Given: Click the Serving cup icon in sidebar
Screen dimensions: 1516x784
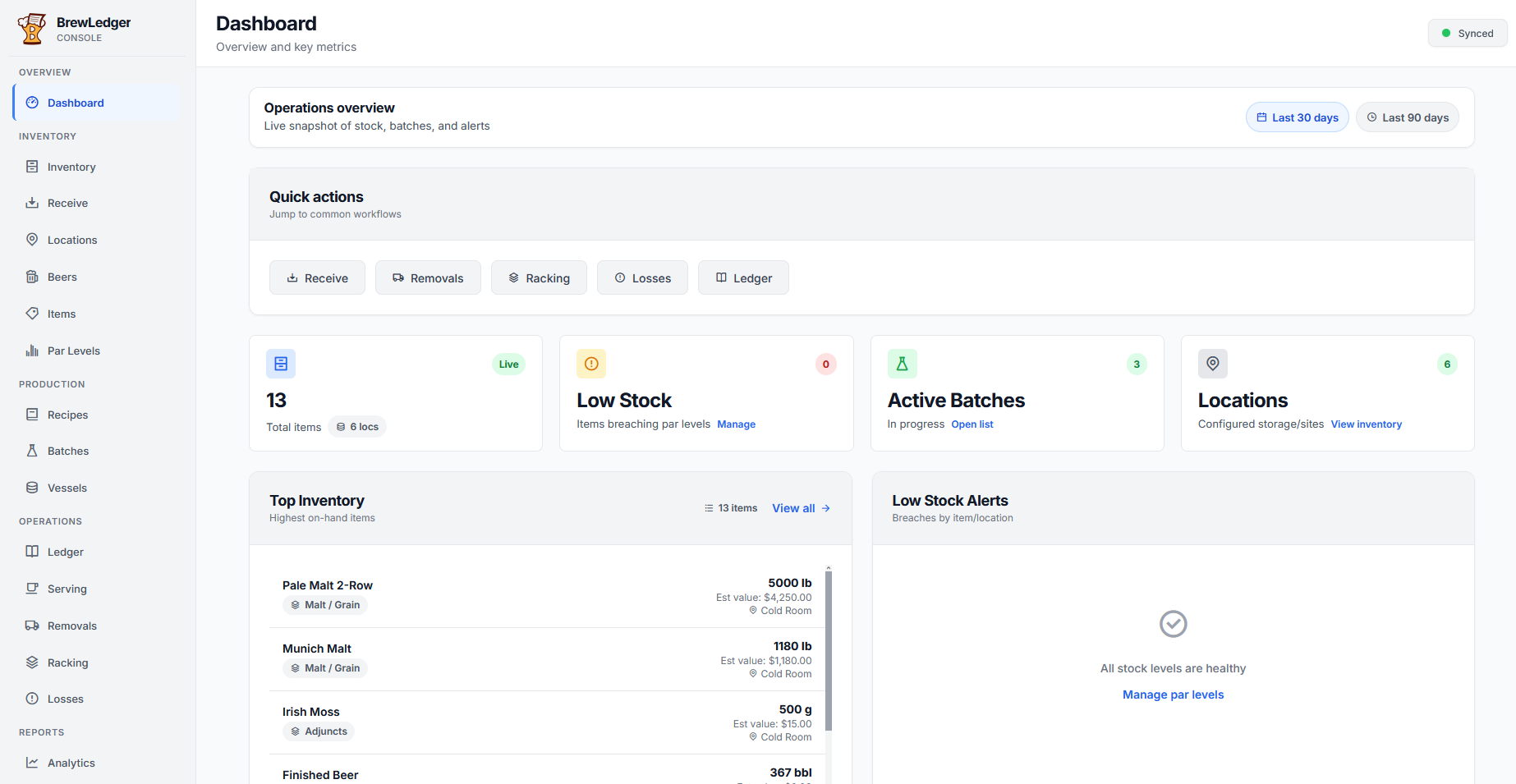Looking at the screenshot, I should (x=32, y=589).
